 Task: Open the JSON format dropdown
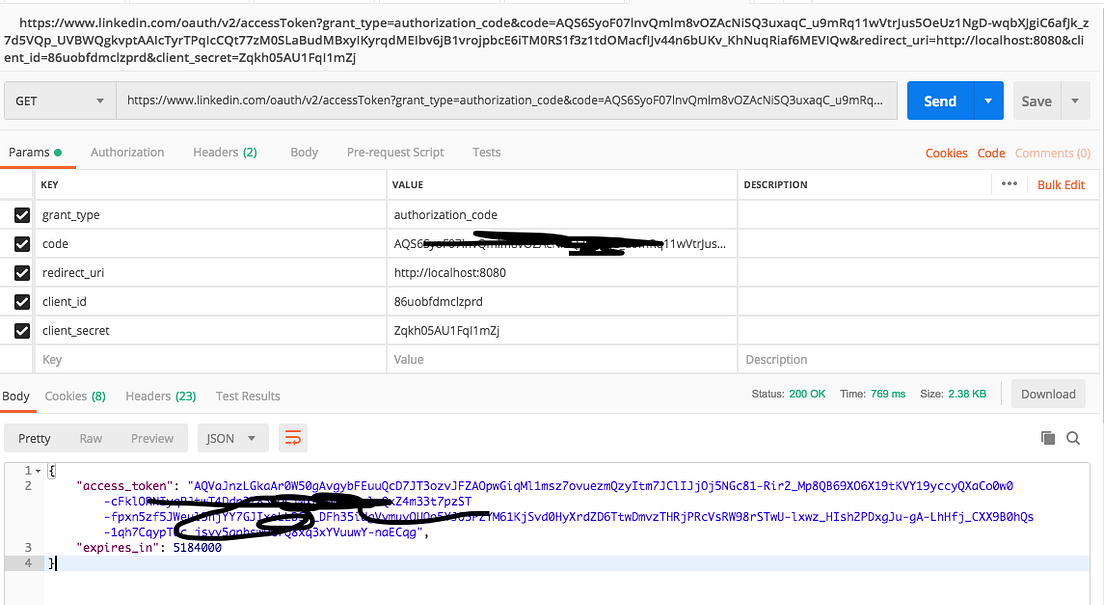[x=232, y=437]
